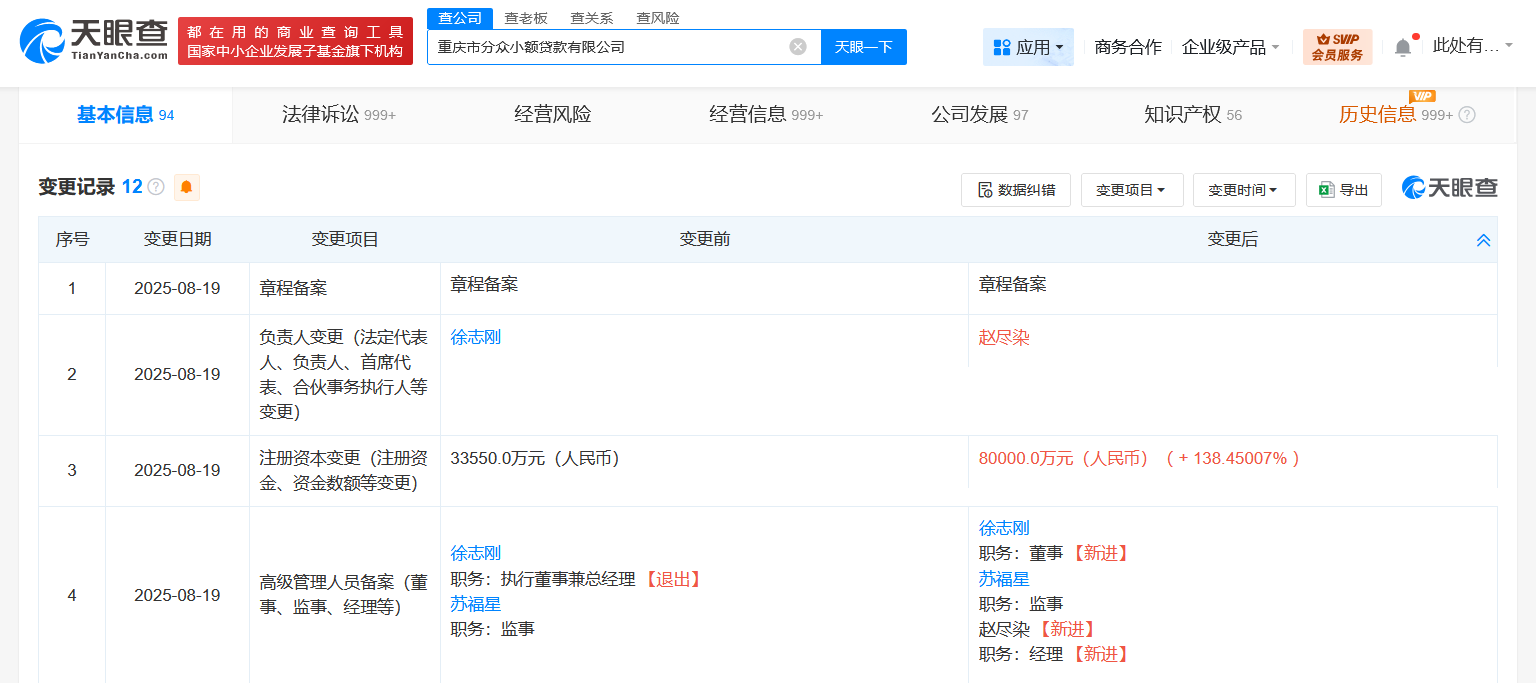1536x683 pixels.
Task: Click the question mark beside 历史信息
Action: (1466, 115)
